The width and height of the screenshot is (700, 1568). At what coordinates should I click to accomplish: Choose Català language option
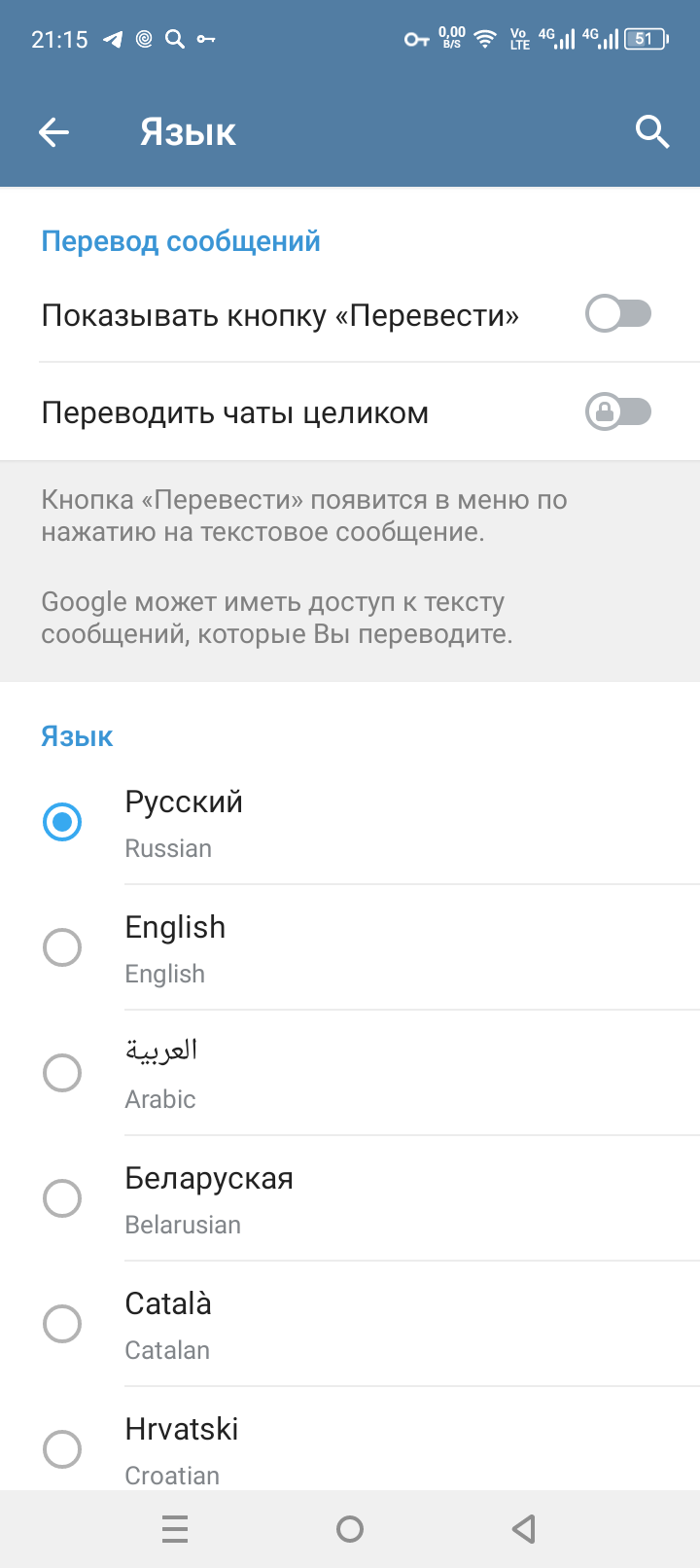pyautogui.click(x=350, y=1324)
